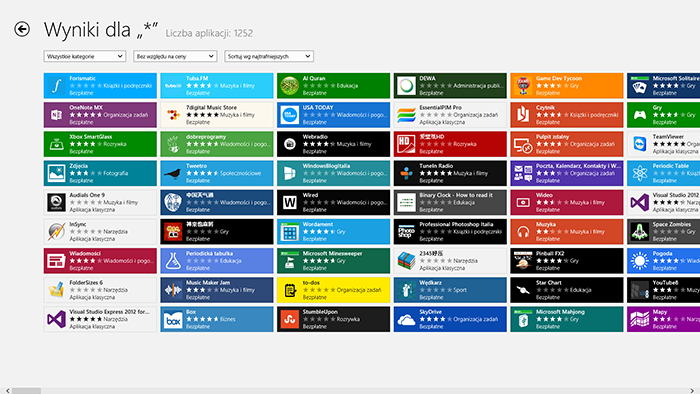This screenshot has height=394, width=700.
Task: Click the scrollbar left arrow
Action: coord(7,391)
